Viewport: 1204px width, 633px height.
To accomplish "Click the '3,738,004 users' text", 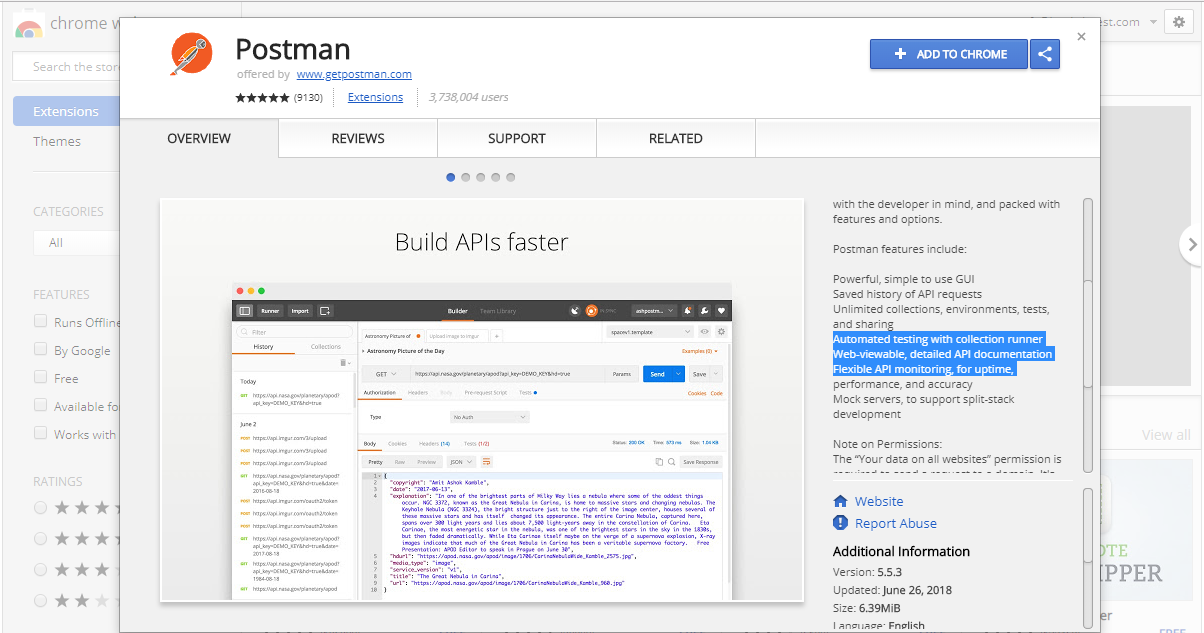I will [468, 97].
